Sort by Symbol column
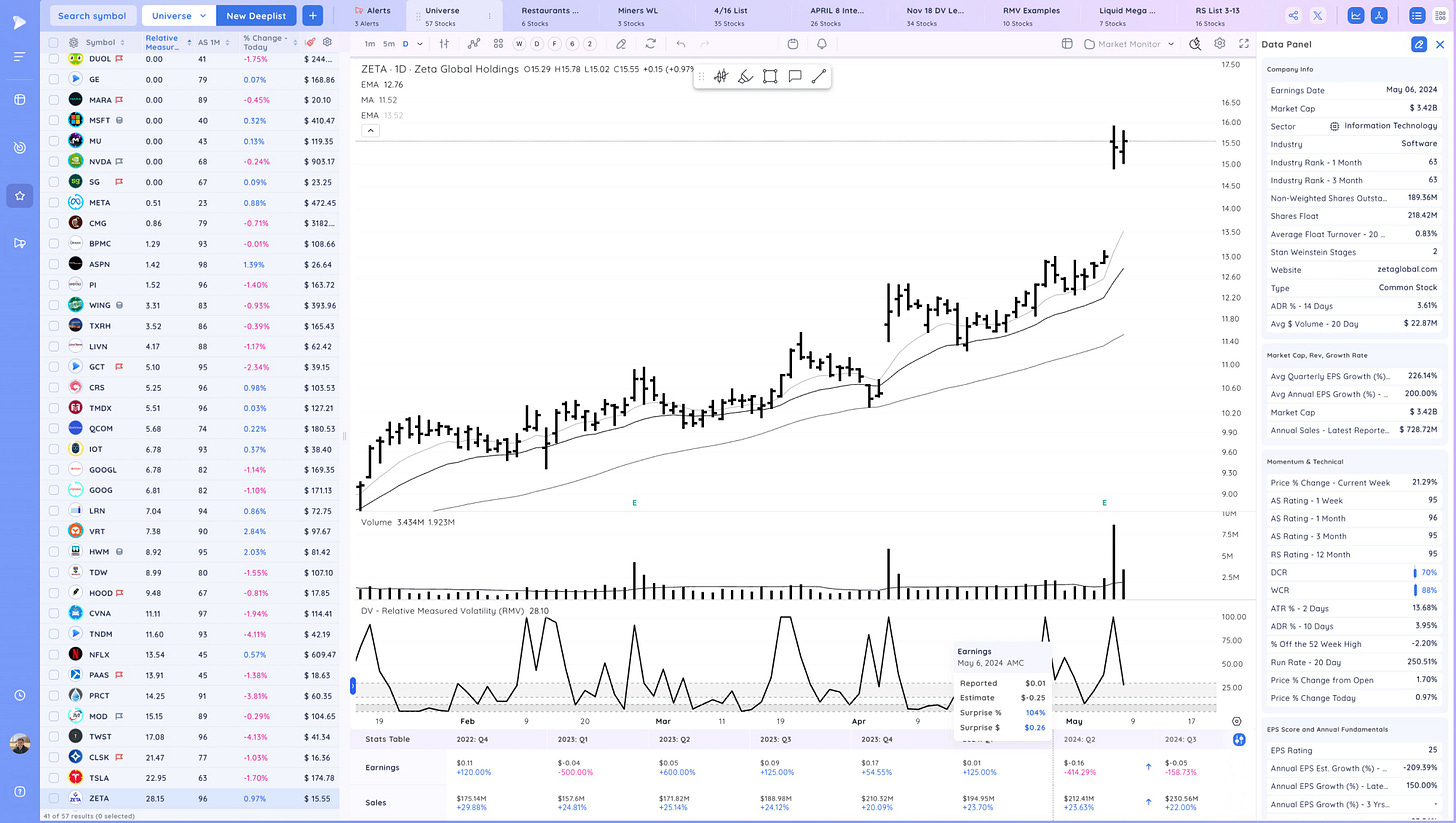 point(104,43)
